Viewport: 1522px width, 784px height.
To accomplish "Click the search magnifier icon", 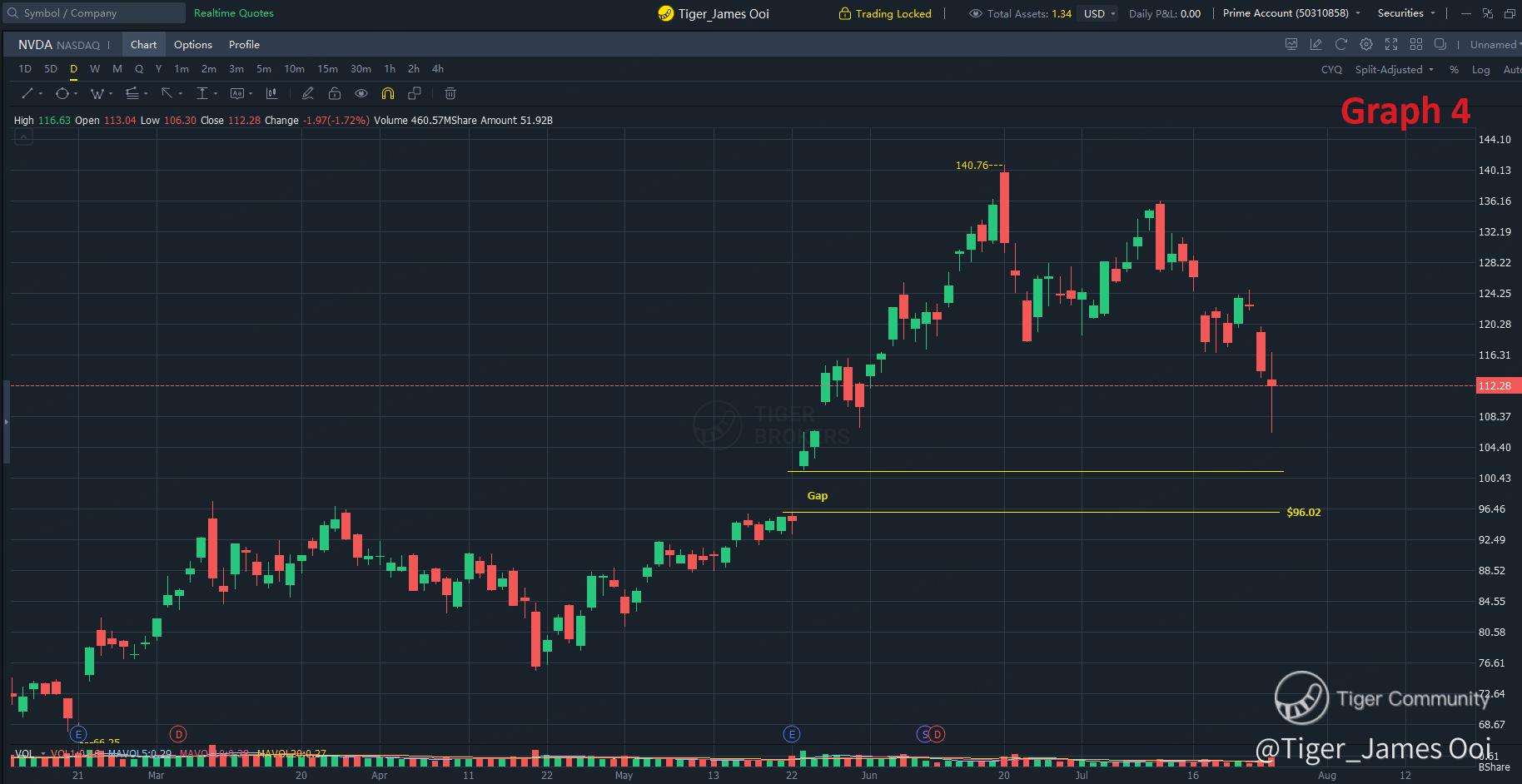I will 12,13.
